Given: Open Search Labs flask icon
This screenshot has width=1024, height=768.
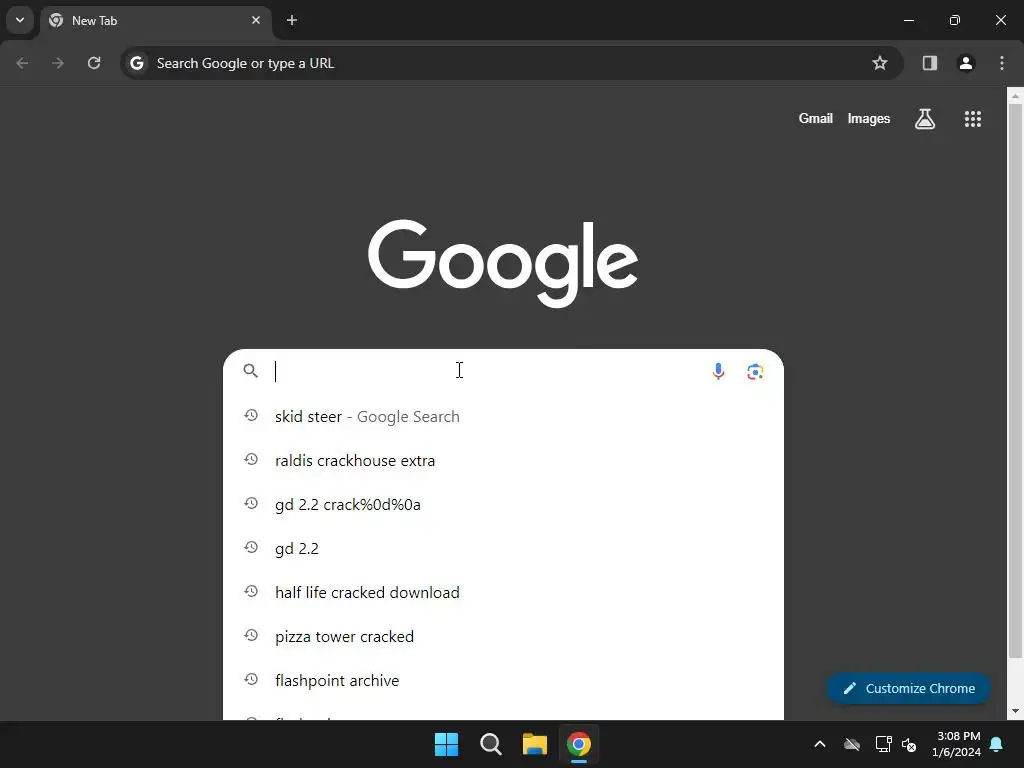Looking at the screenshot, I should coord(925,119).
